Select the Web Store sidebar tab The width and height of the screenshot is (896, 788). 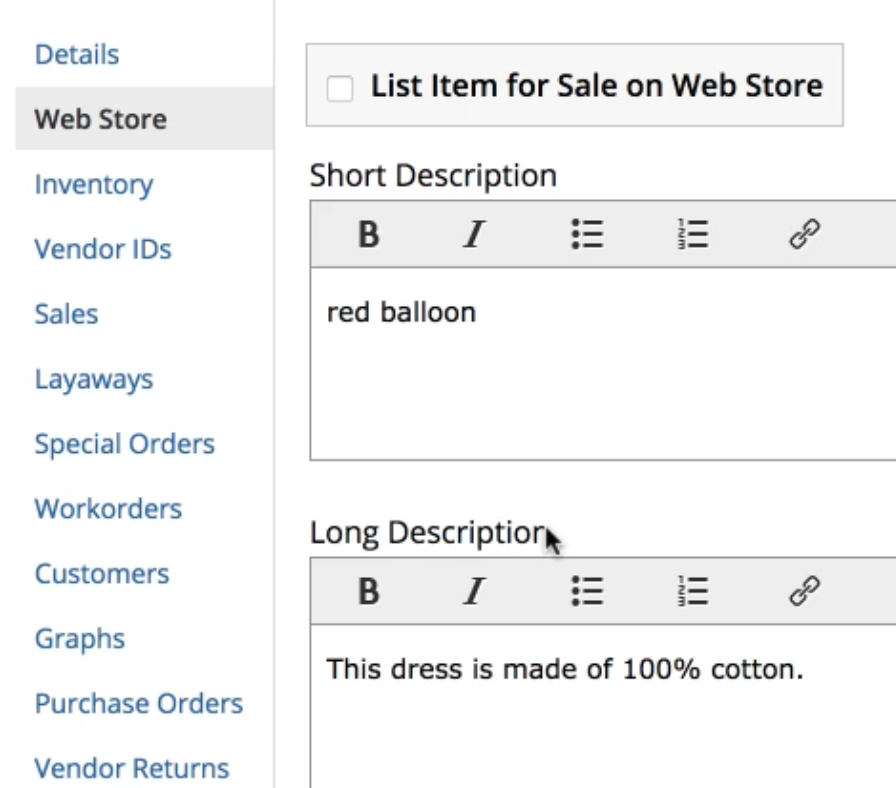tap(101, 119)
